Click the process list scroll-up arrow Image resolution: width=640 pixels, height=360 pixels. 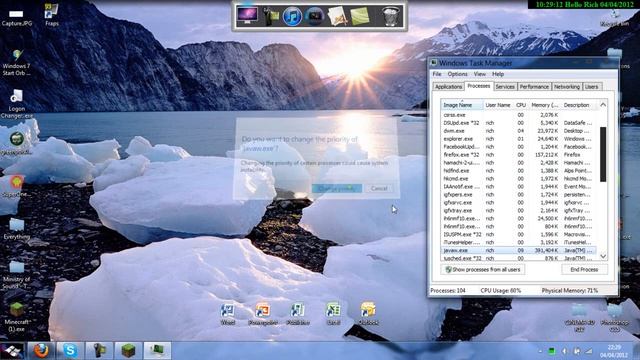(603, 105)
